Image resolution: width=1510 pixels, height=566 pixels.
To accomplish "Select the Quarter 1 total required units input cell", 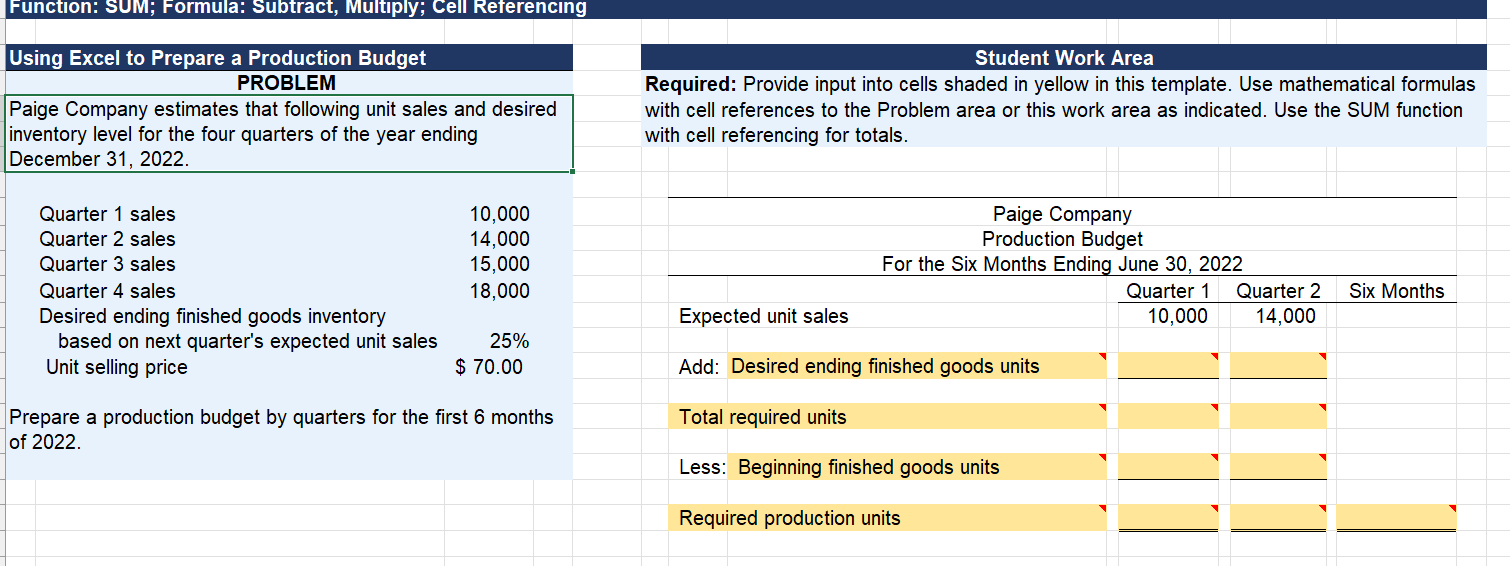I will pos(1168,417).
